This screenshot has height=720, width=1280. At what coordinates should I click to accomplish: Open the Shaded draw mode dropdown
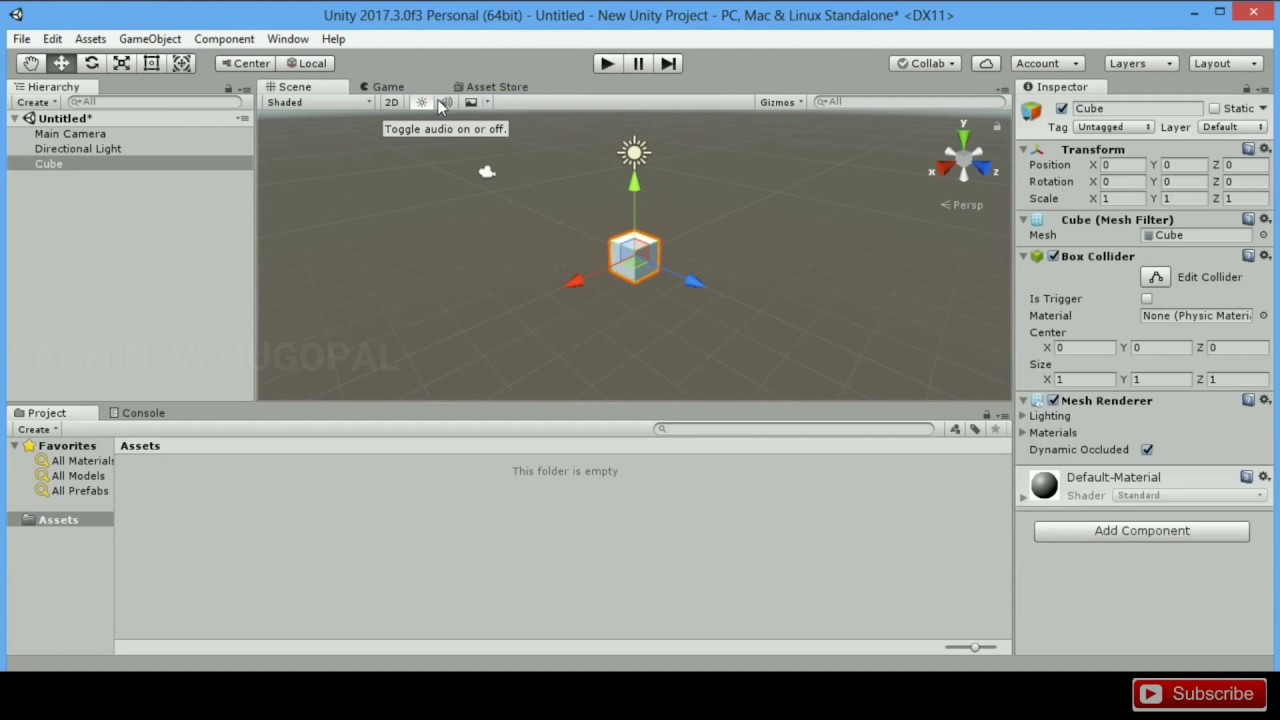[x=319, y=102]
